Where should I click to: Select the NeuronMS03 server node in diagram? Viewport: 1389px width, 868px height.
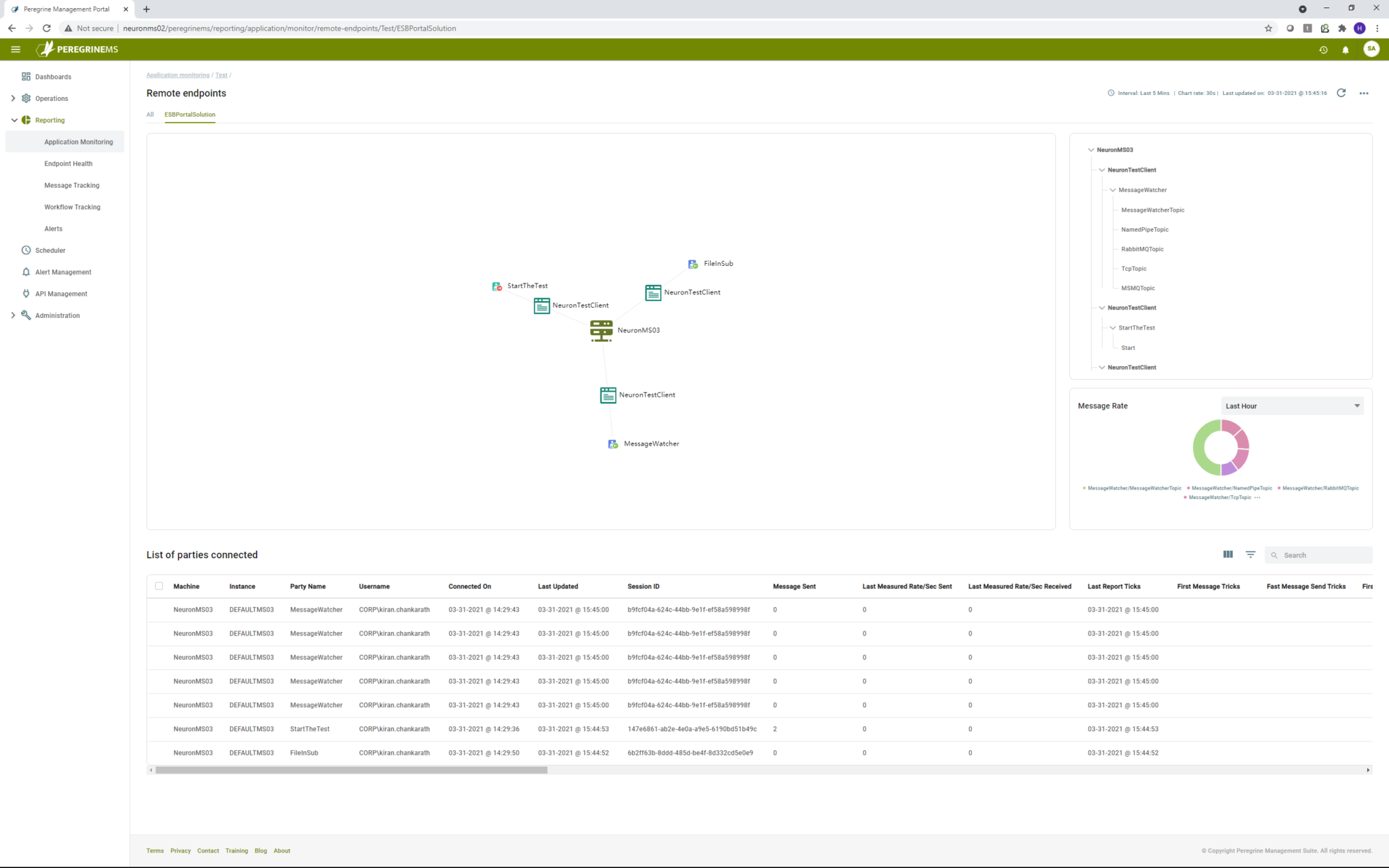click(x=600, y=330)
